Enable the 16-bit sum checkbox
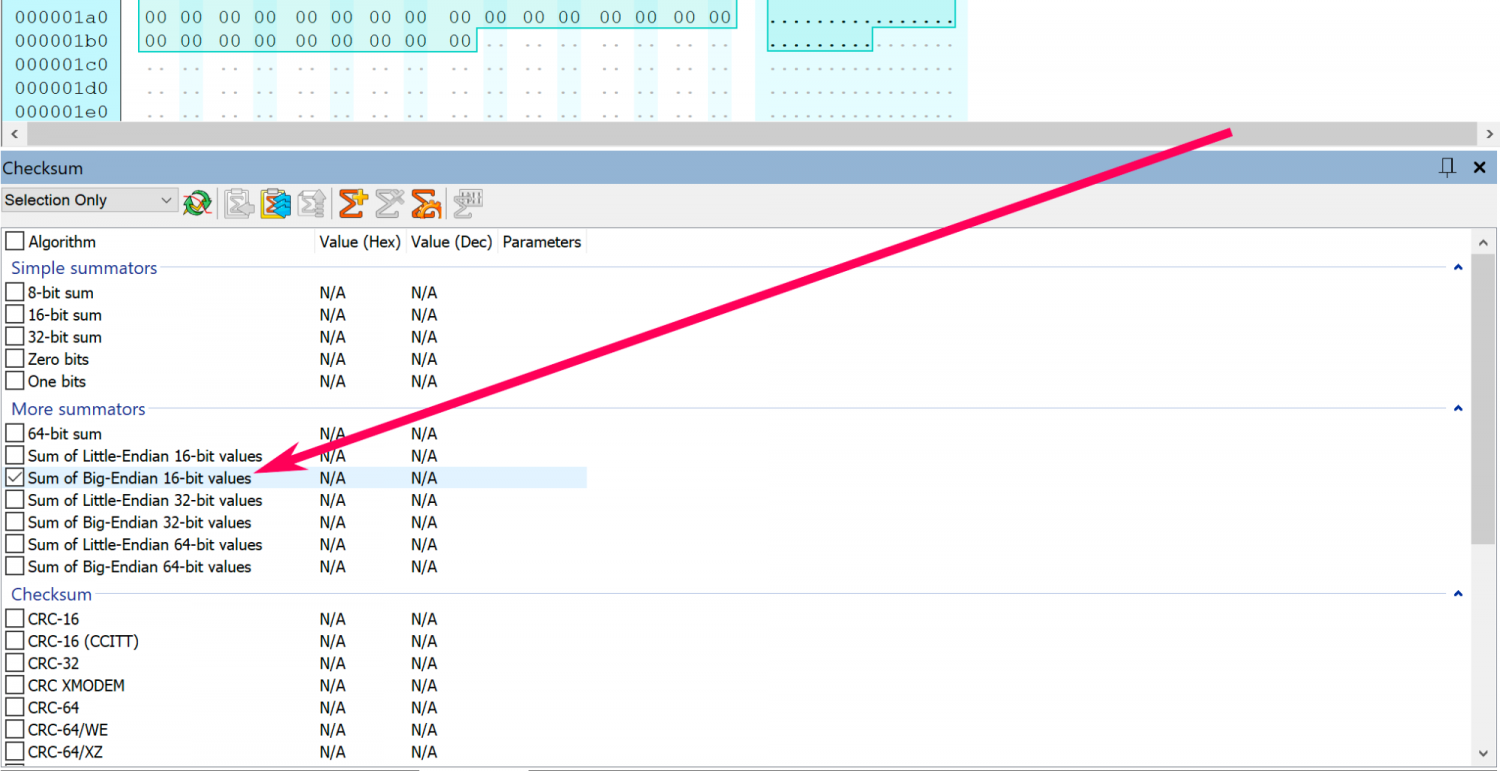Viewport: 1500px width, 771px height. (x=15, y=315)
